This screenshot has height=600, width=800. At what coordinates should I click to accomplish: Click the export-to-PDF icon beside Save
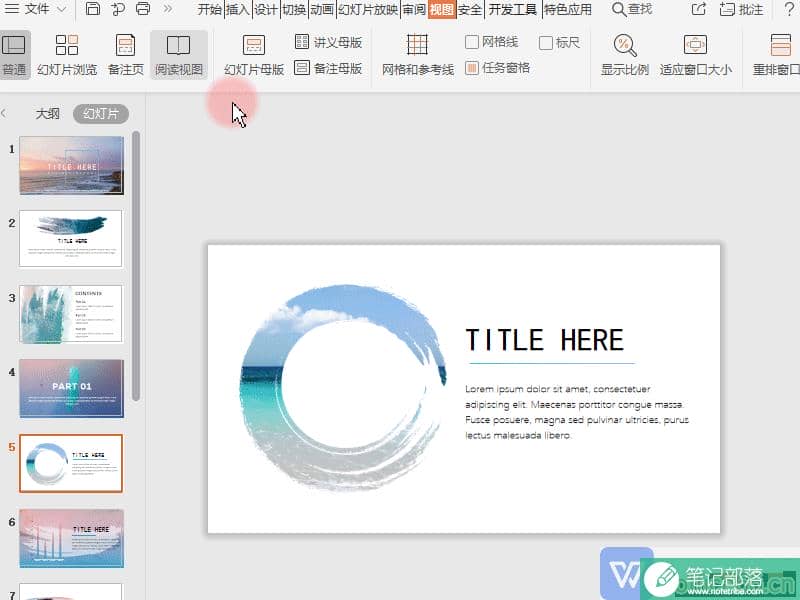coord(118,9)
